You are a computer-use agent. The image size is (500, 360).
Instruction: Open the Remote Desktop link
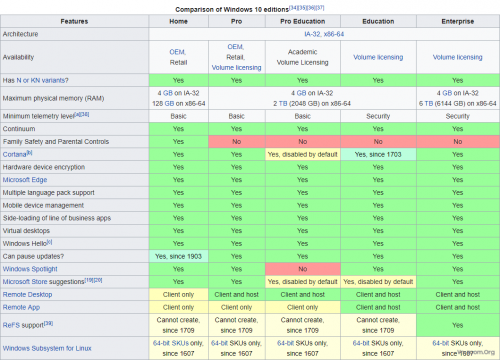(27, 295)
